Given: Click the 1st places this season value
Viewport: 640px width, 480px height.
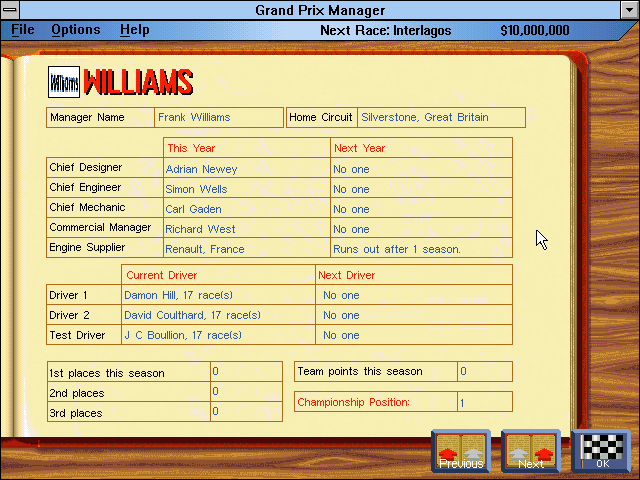Looking at the screenshot, I should [216, 371].
